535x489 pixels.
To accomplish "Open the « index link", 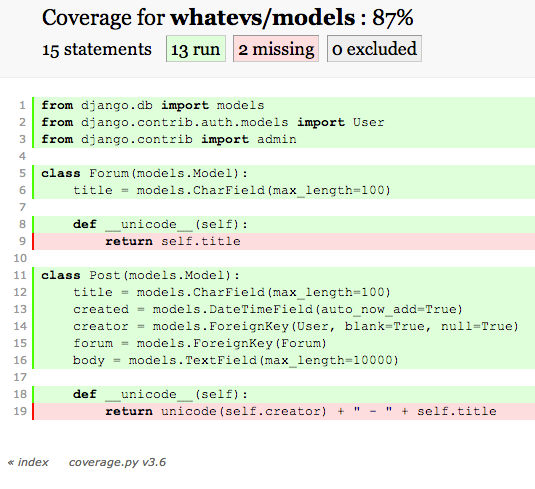I will [x=28, y=462].
